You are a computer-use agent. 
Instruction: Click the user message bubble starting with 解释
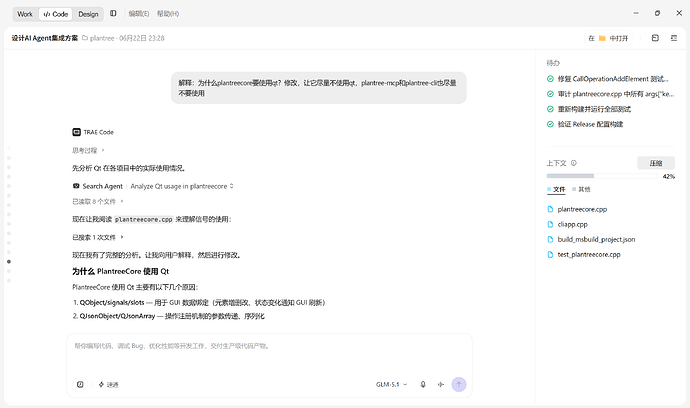[319, 88]
